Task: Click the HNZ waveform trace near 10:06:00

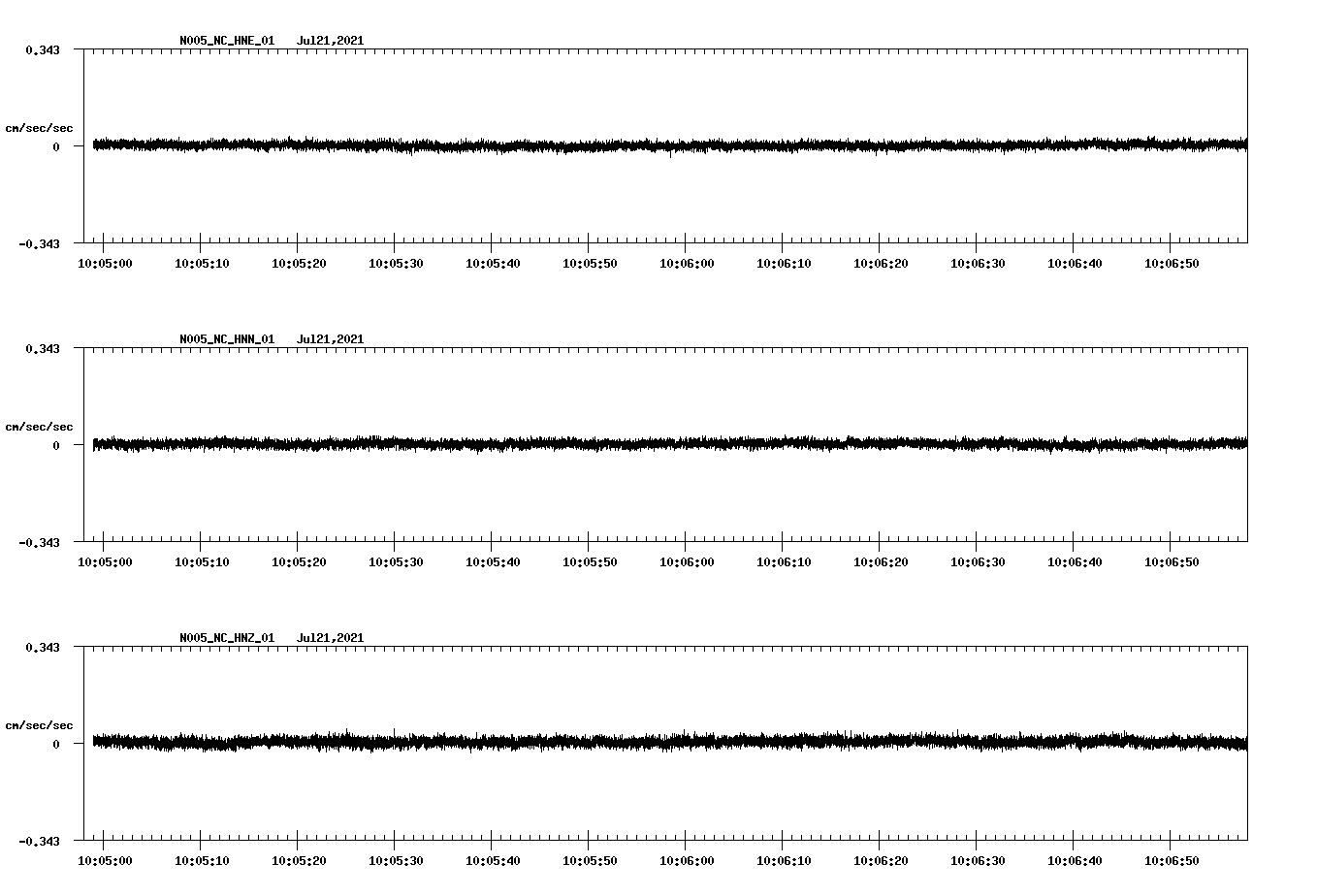Action: (x=686, y=741)
